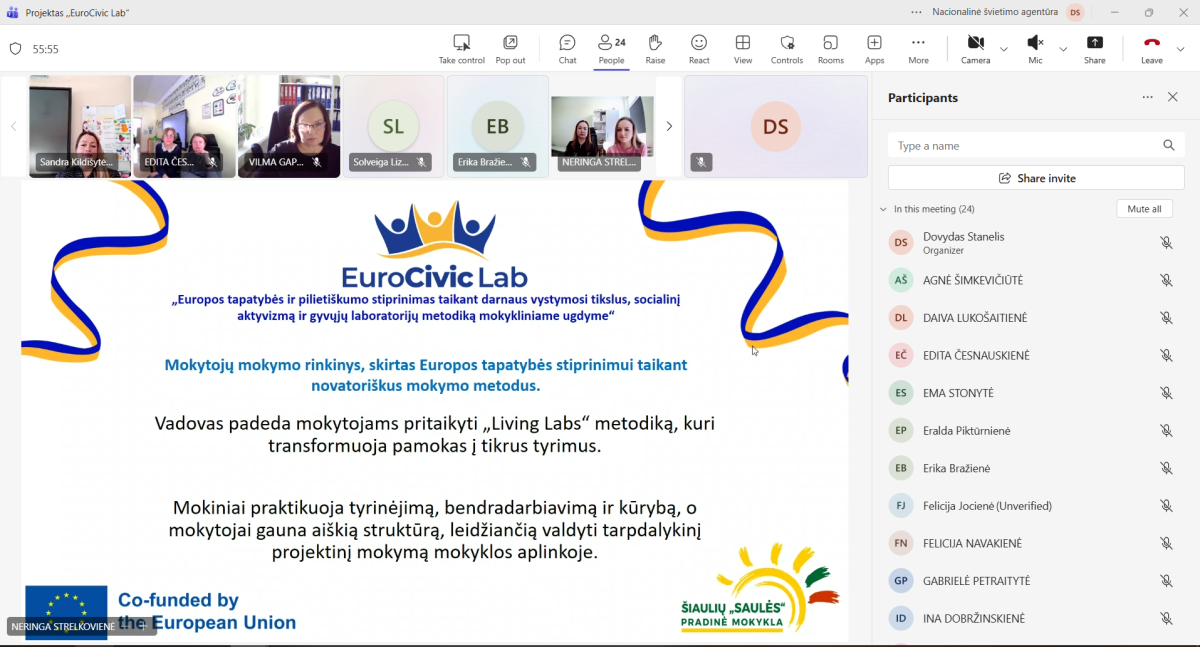
Task: Expand the Mic options dropdown arrow
Action: tap(1063, 49)
